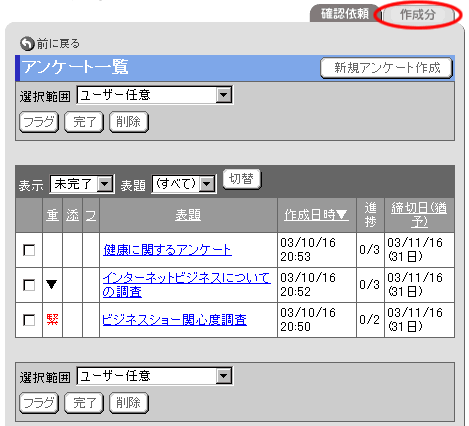469x426 pixels.
Task: Click the 新規アンケート作成 button
Action: click(x=387, y=68)
